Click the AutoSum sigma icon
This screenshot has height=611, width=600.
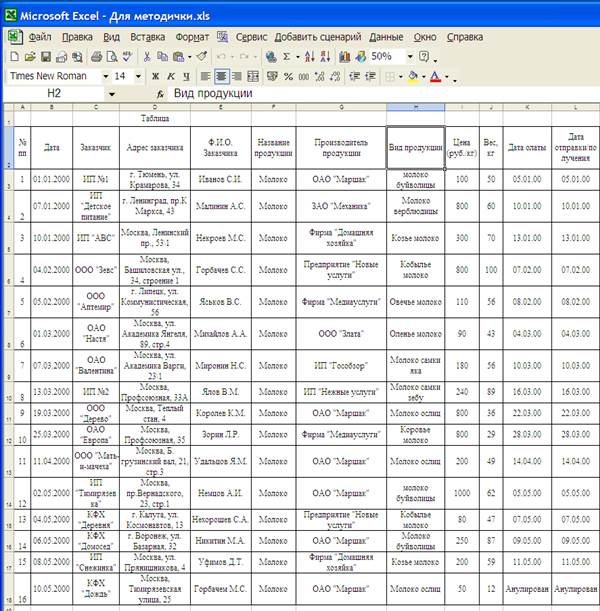click(x=286, y=57)
